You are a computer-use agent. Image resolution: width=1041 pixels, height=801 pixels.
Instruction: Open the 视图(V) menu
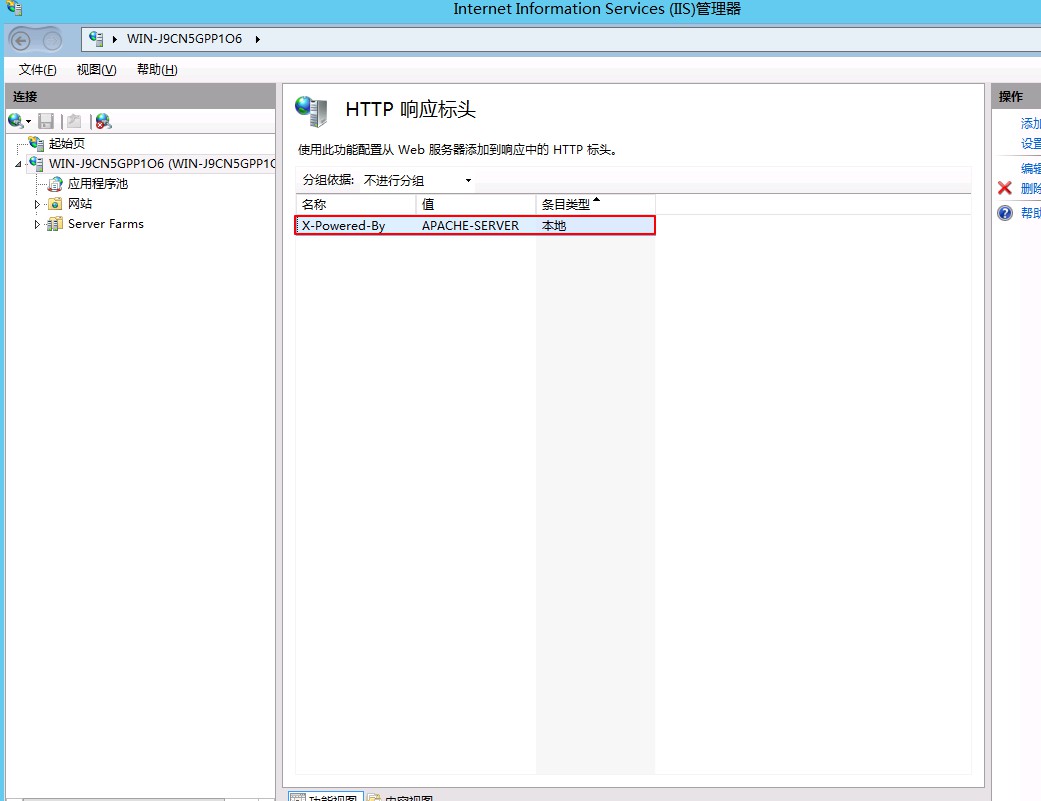pyautogui.click(x=96, y=70)
